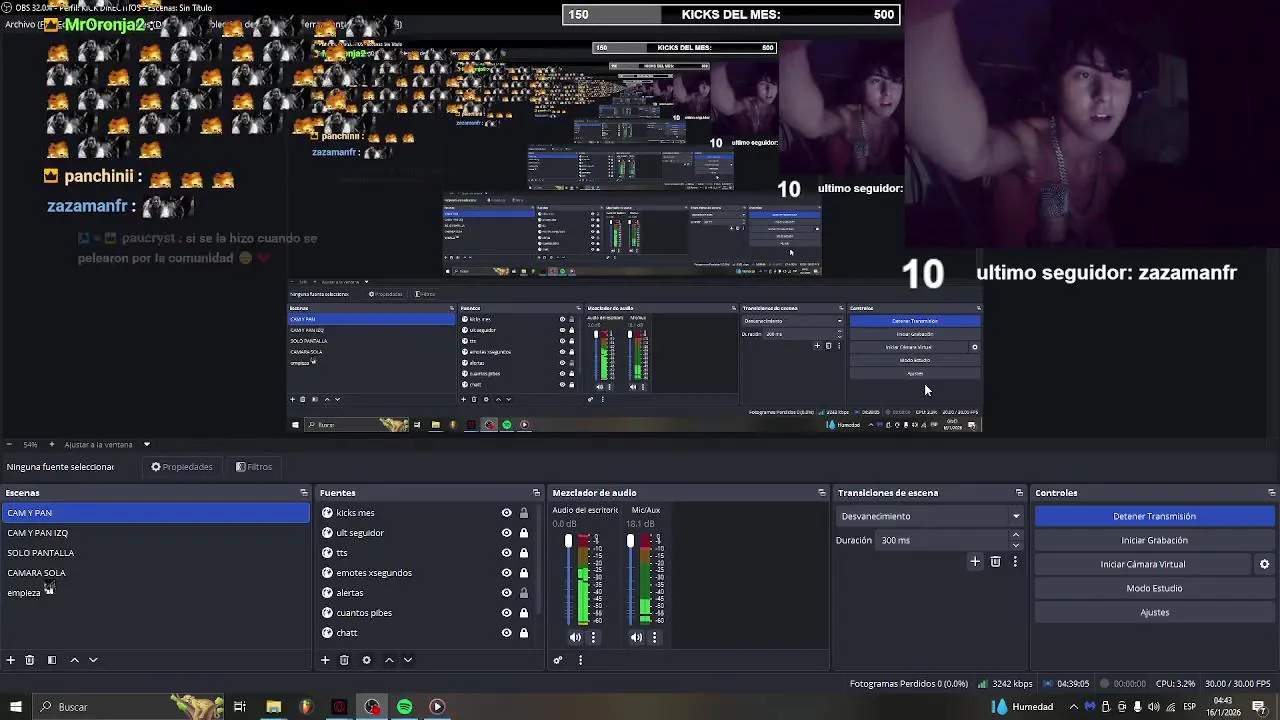The width and height of the screenshot is (1280, 720).
Task: Toggle lock on chatt source
Action: point(523,633)
